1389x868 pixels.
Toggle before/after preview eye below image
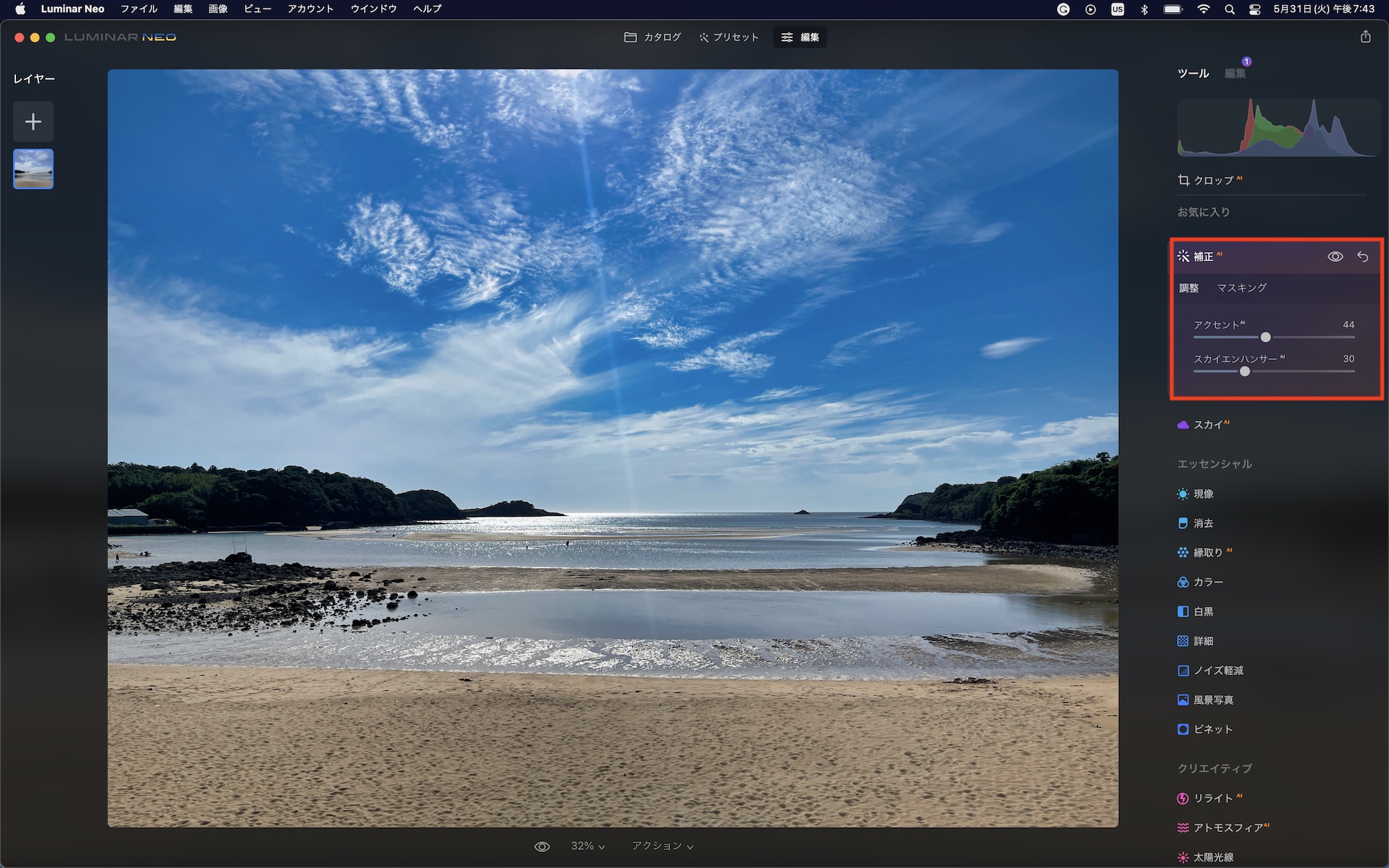[x=542, y=846]
